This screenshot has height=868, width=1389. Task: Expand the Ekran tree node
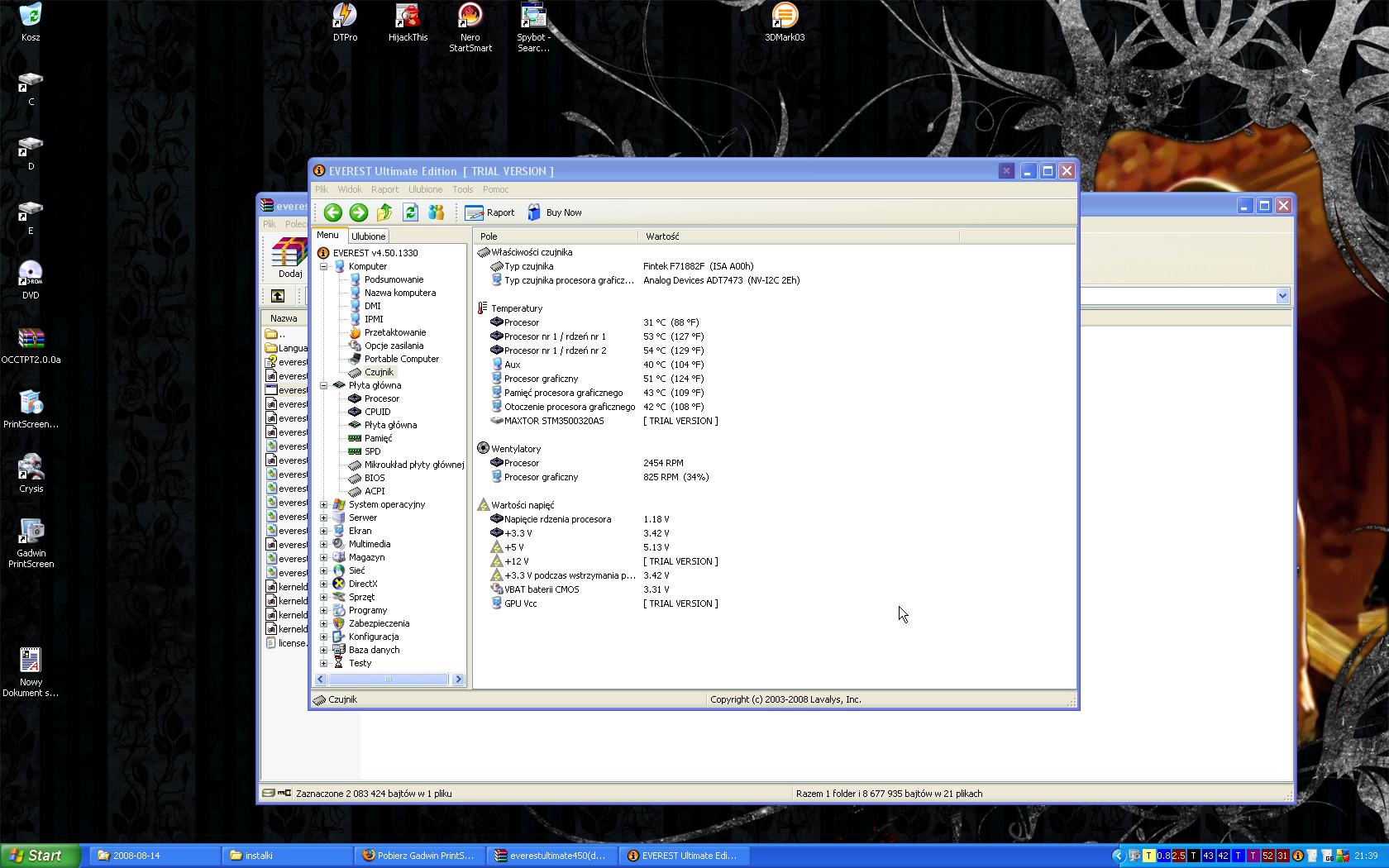click(323, 531)
